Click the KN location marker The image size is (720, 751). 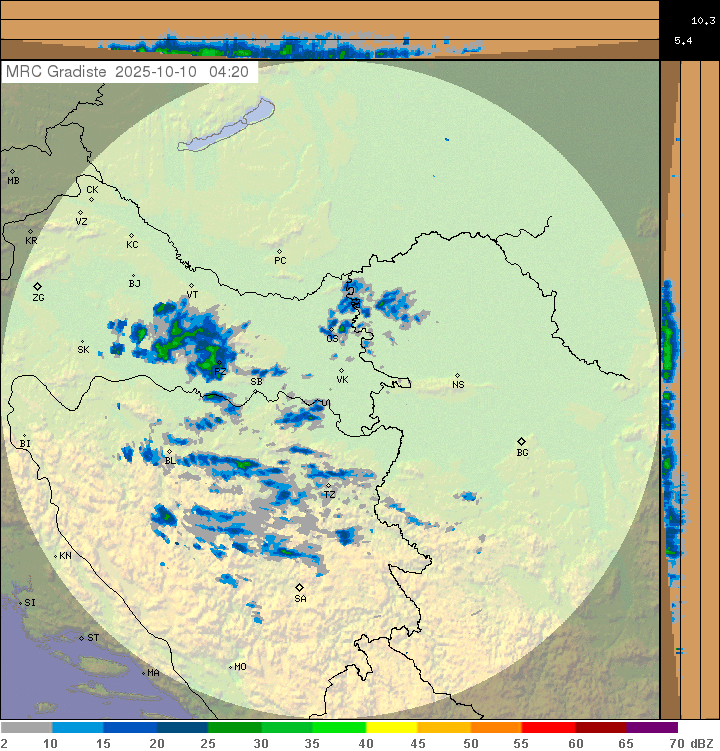pyautogui.click(x=56, y=555)
